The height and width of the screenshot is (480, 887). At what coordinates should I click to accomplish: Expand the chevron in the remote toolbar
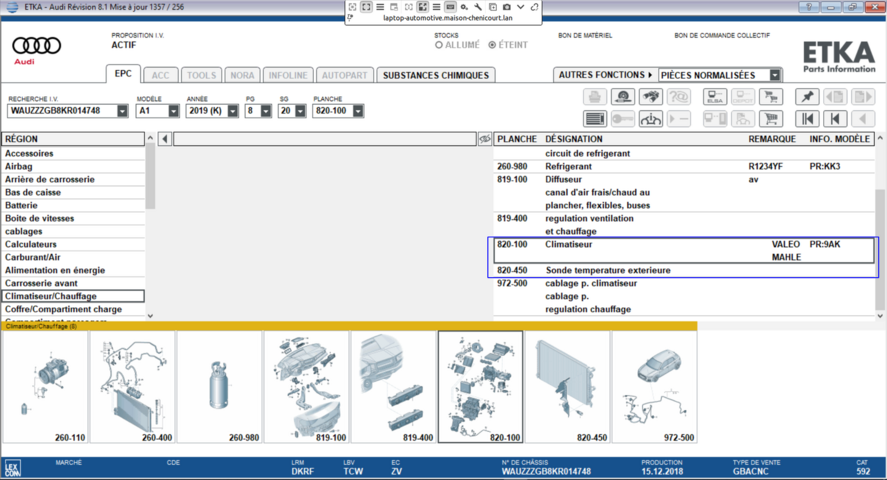(x=520, y=7)
